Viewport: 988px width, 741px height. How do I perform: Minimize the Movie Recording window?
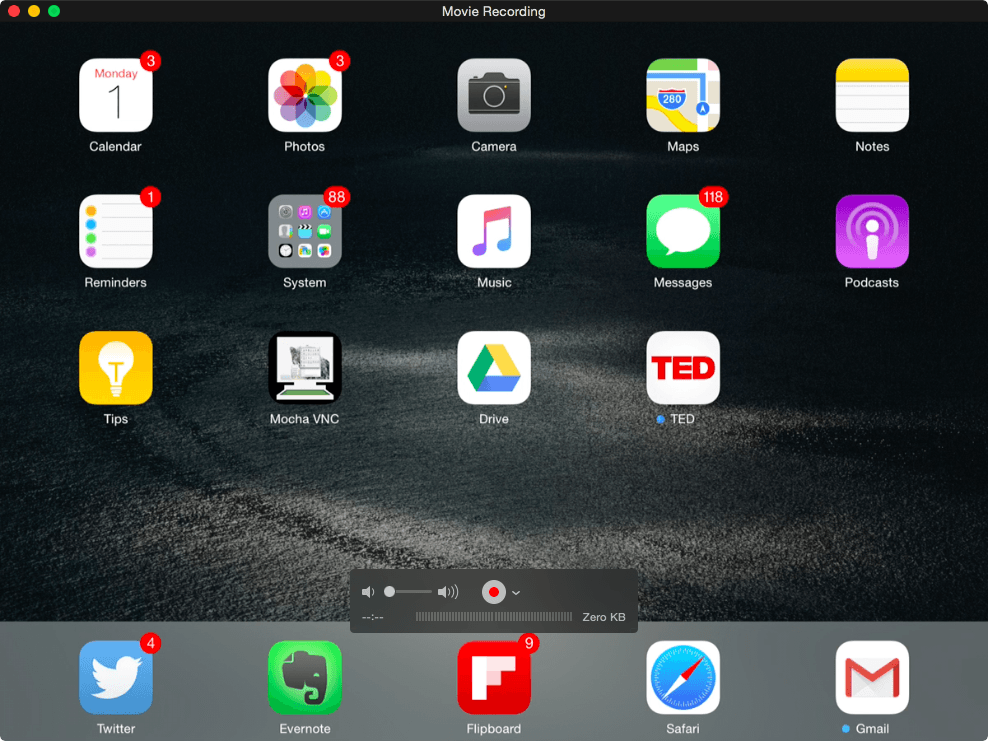point(34,11)
